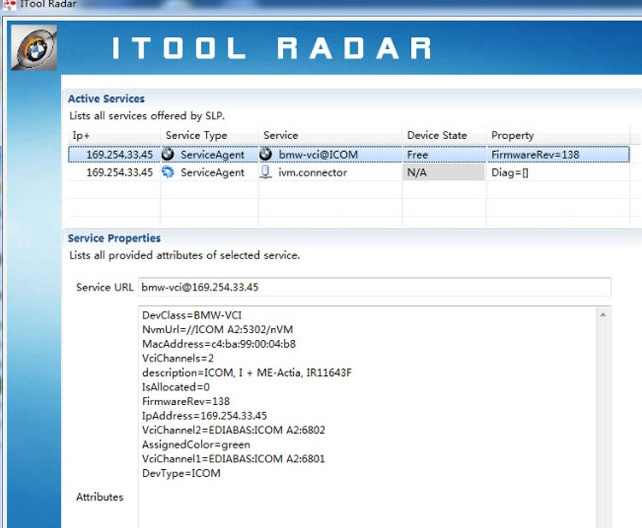This screenshot has height=528, width=642.
Task: Select the BMW icon beside bmw-vci@ICOM
Action: tap(266, 155)
